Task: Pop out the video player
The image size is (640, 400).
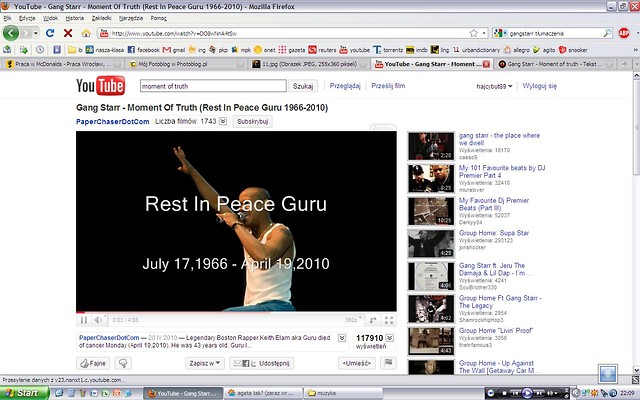Action: click(x=373, y=320)
